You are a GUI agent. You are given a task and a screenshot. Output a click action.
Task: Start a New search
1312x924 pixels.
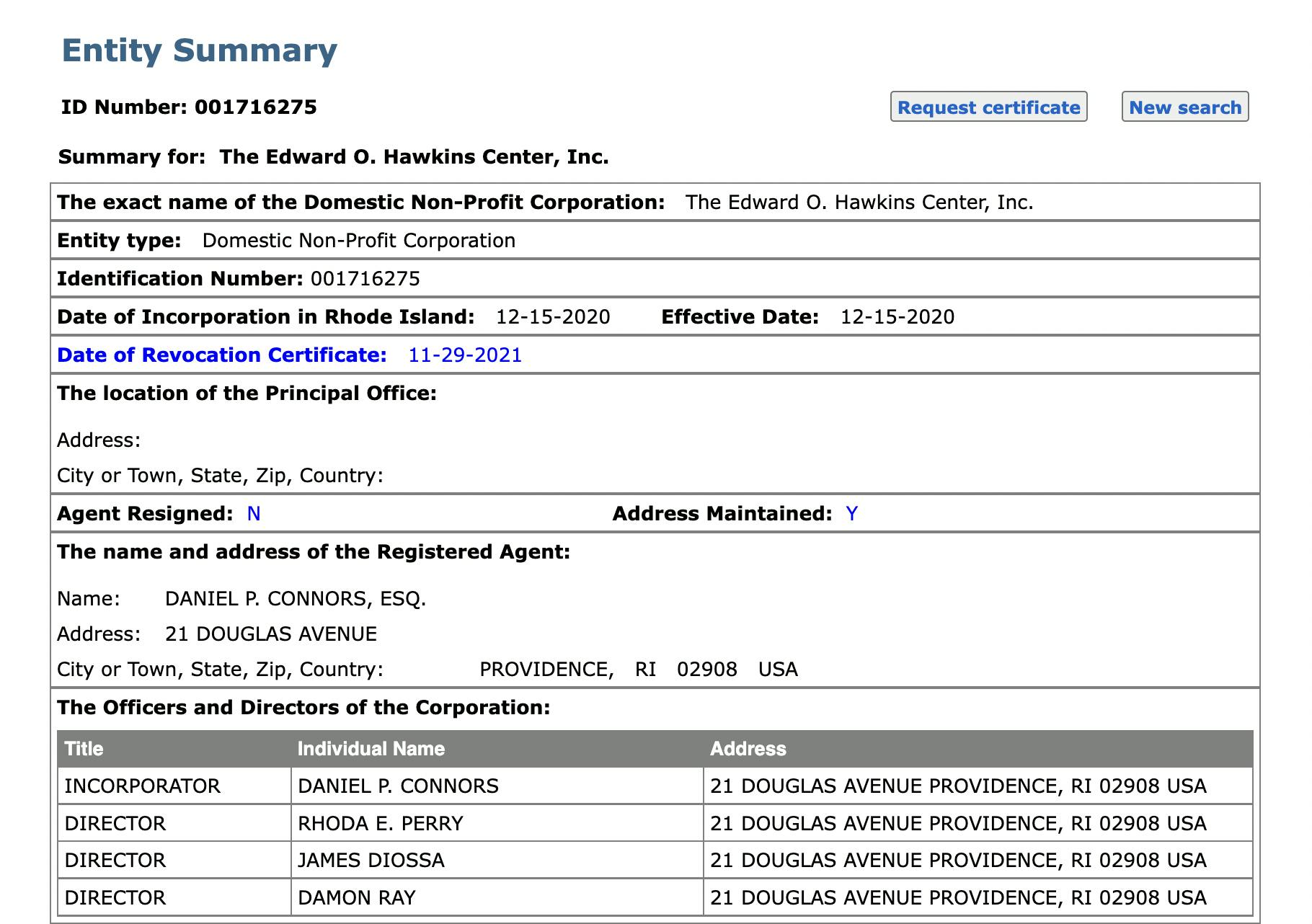pos(1184,107)
